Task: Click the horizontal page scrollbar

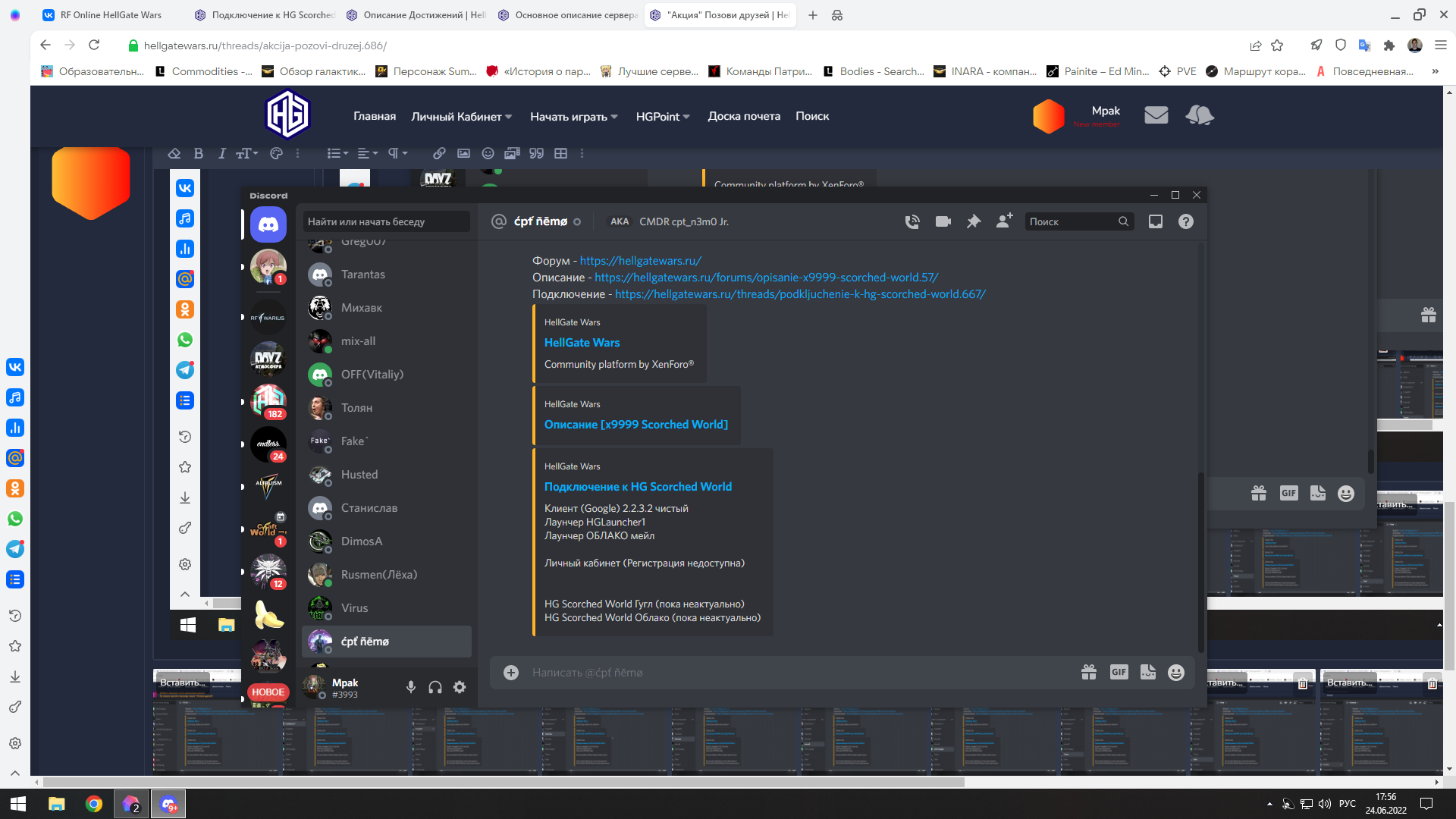Action: tap(504, 782)
